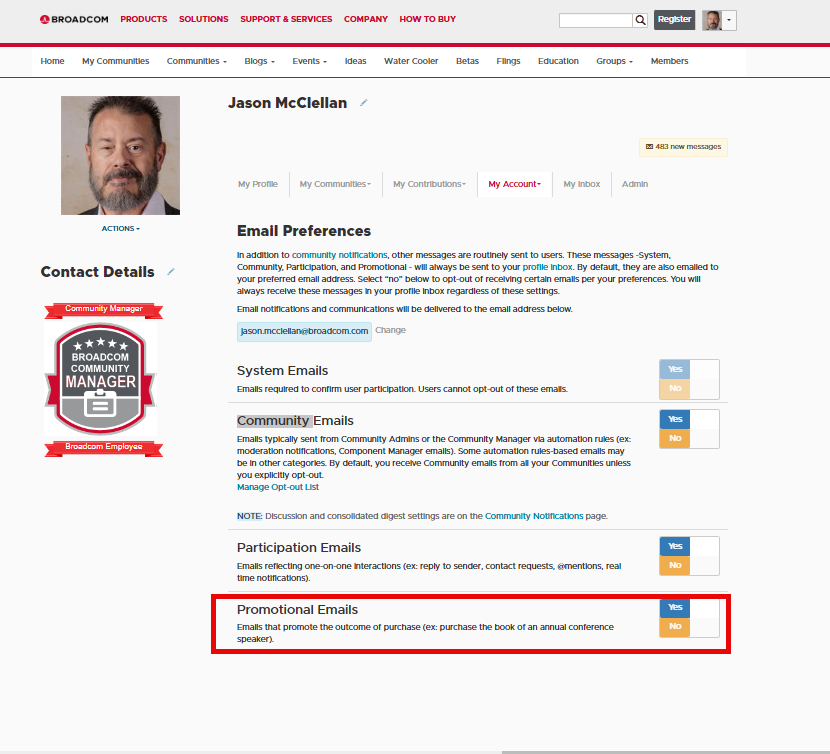This screenshot has width=830, height=754.
Task: Open the HOW TO BUY menu
Action: pyautogui.click(x=428, y=19)
